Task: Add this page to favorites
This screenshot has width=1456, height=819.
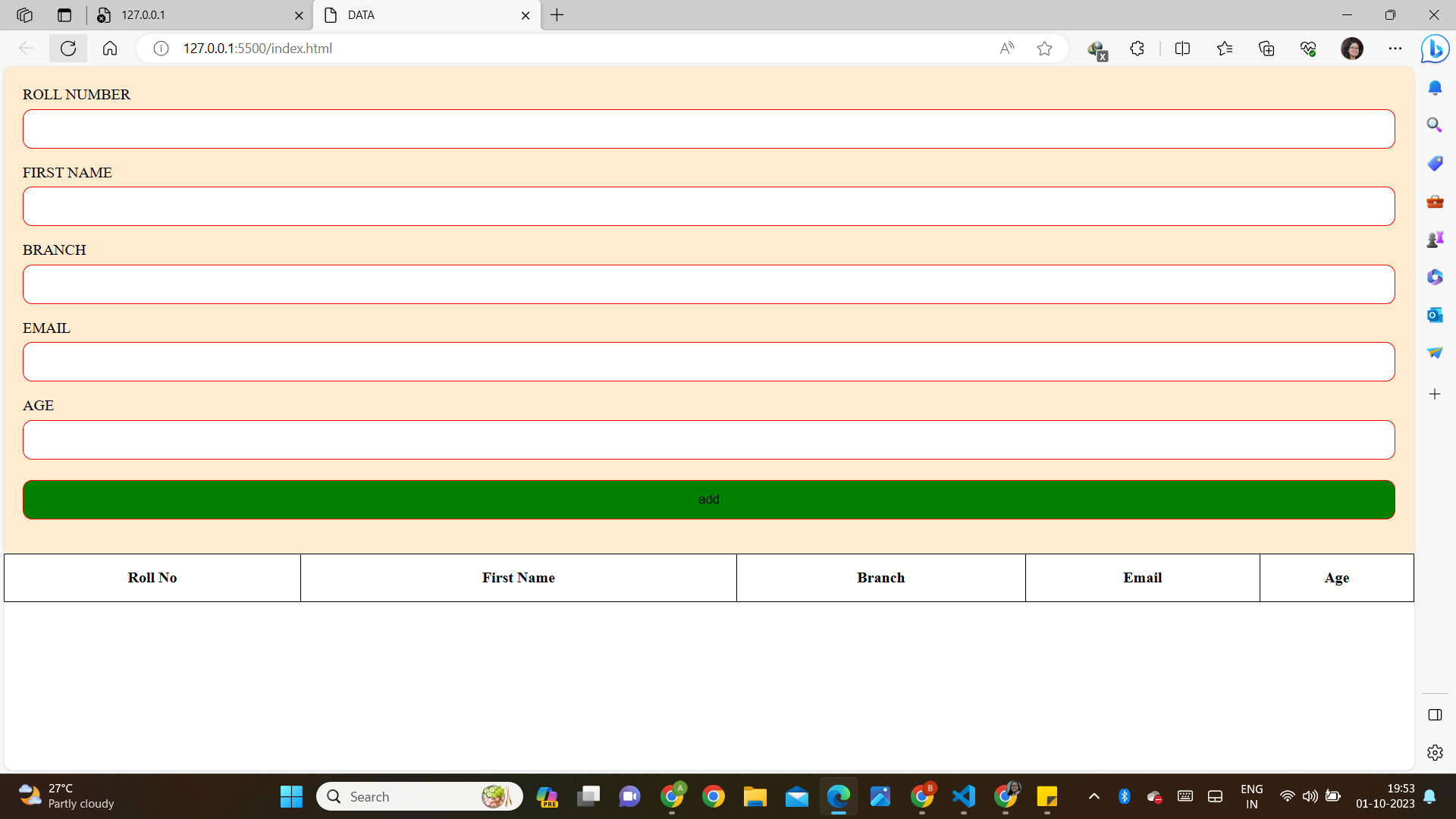Action: pos(1045,48)
